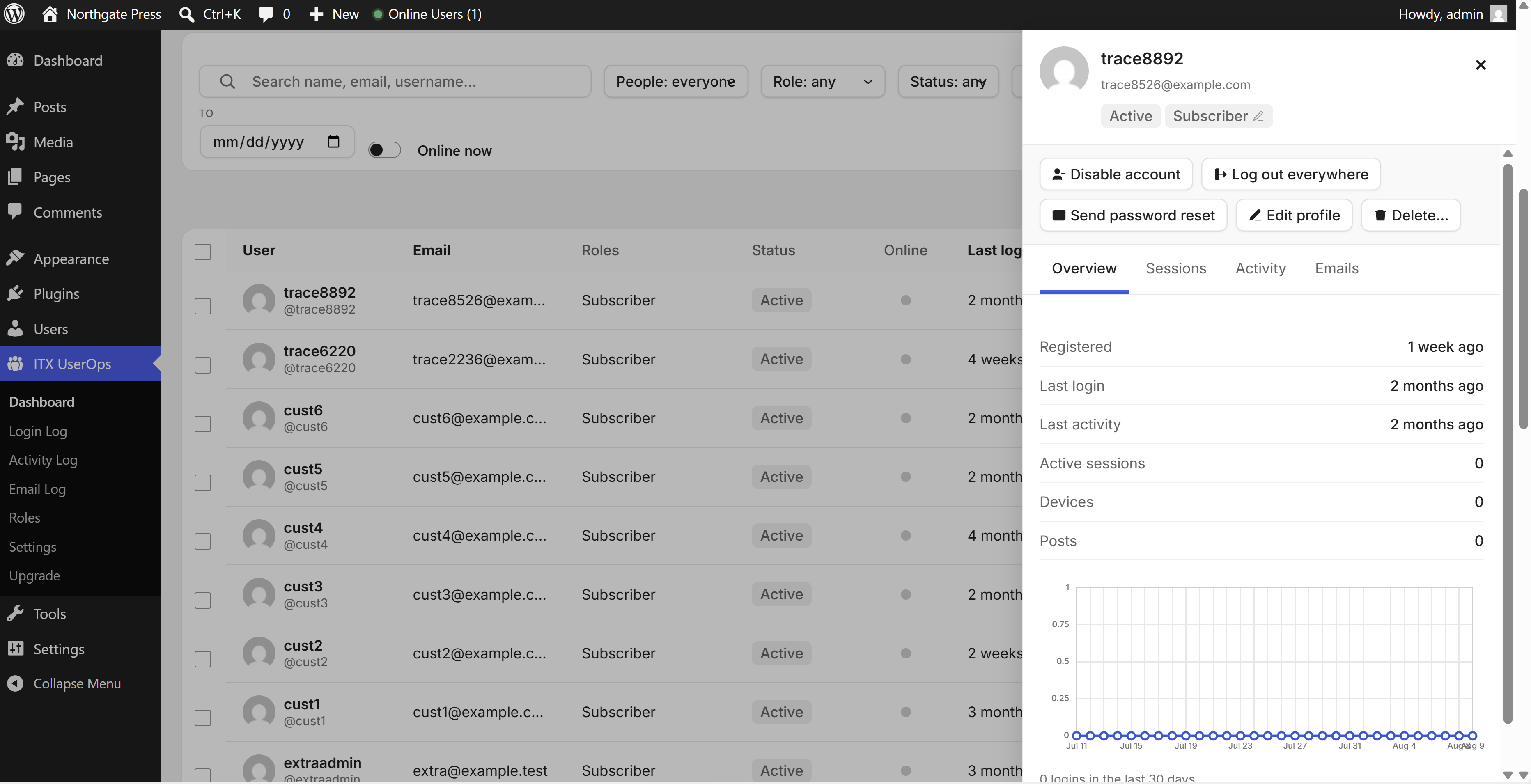Click the Appearance brush icon in sidebar
The image size is (1531, 784).
pos(16,258)
